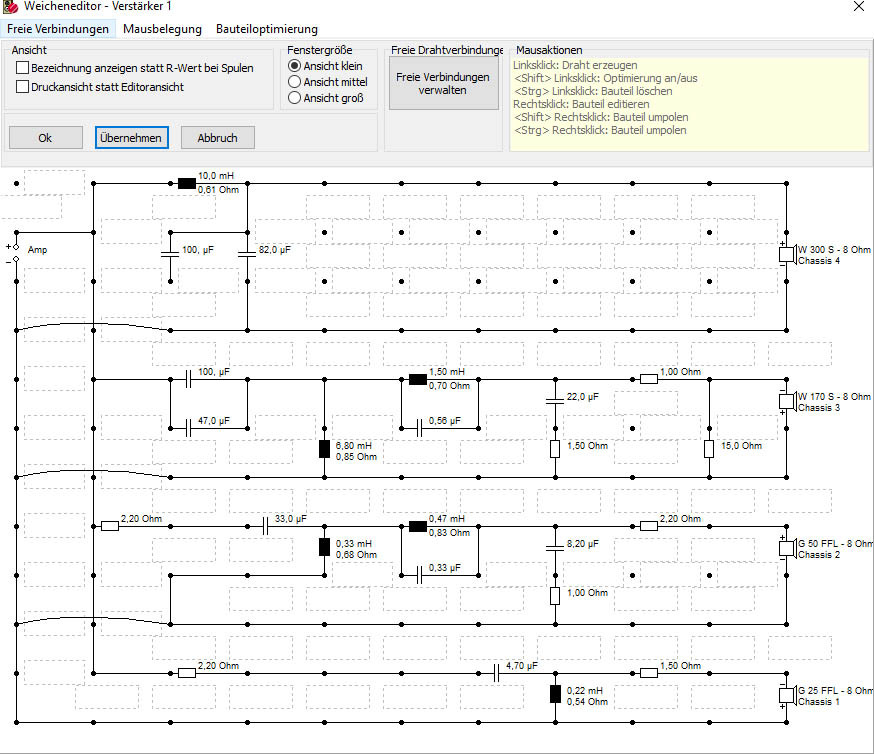Click the Übernehmen button
Screen dimensions: 874x754
tap(132, 138)
